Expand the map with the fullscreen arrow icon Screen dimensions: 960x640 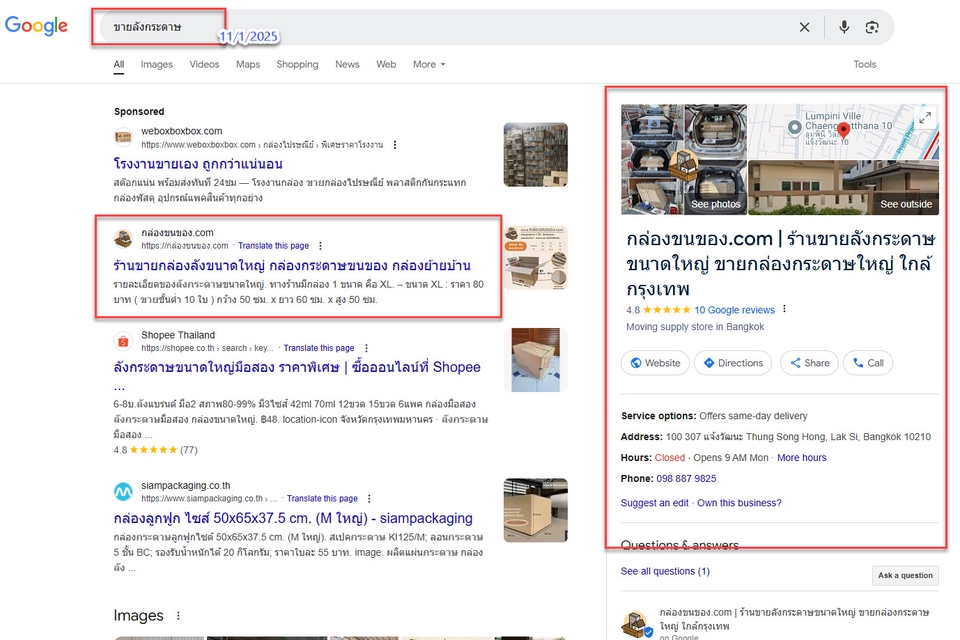[x=925, y=116]
